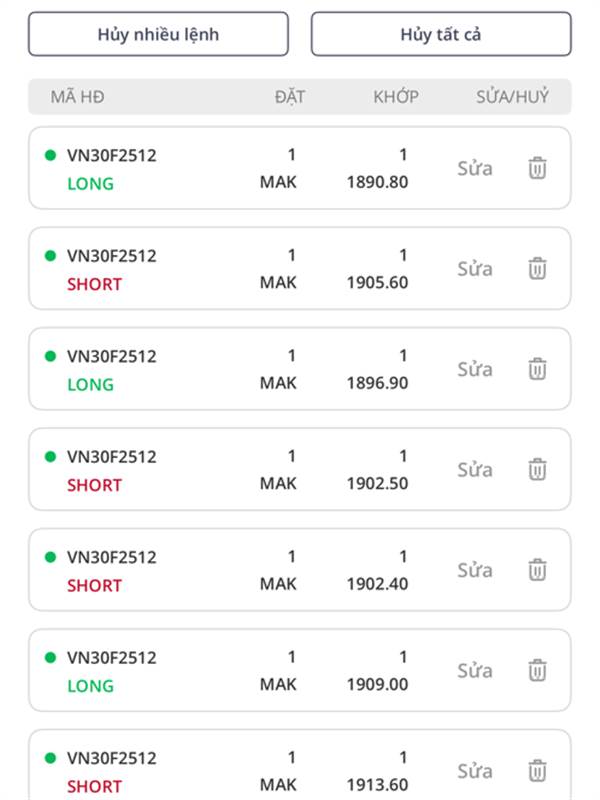Edit the LONG order at 1896.90
Screen dimensions: 600x800
pyautogui.click(x=475, y=369)
